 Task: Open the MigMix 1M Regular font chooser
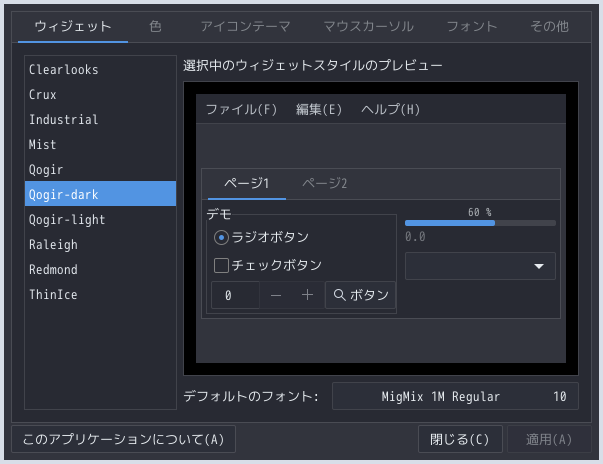pyautogui.click(x=455, y=396)
